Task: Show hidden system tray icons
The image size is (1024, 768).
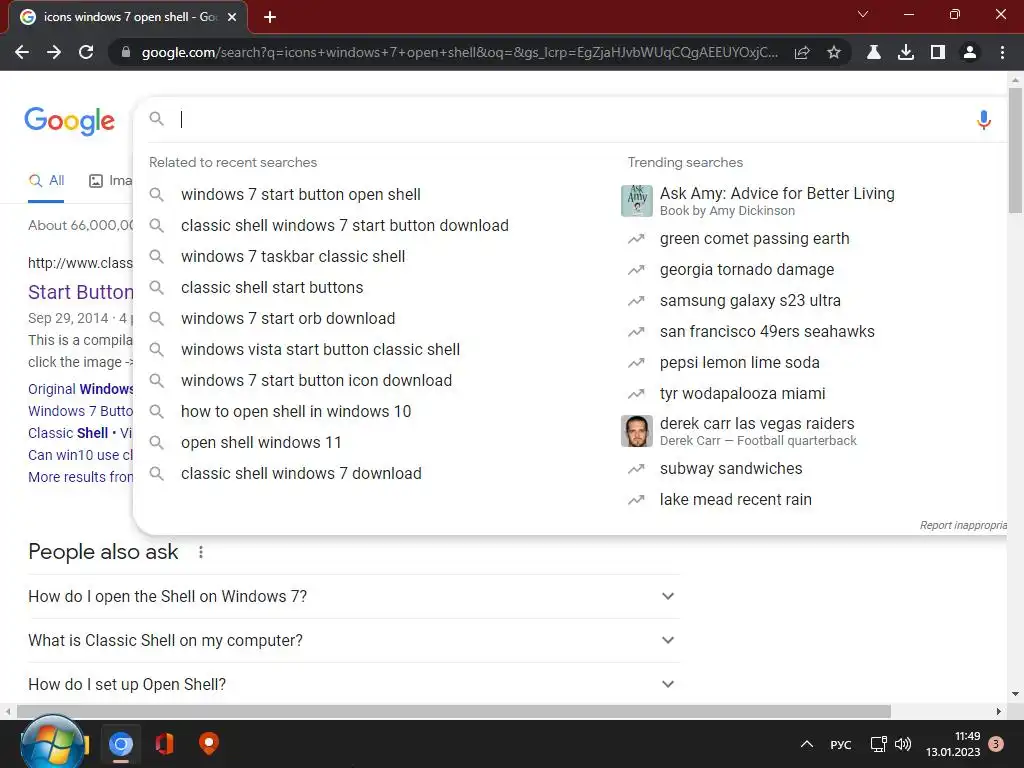Action: [x=807, y=744]
